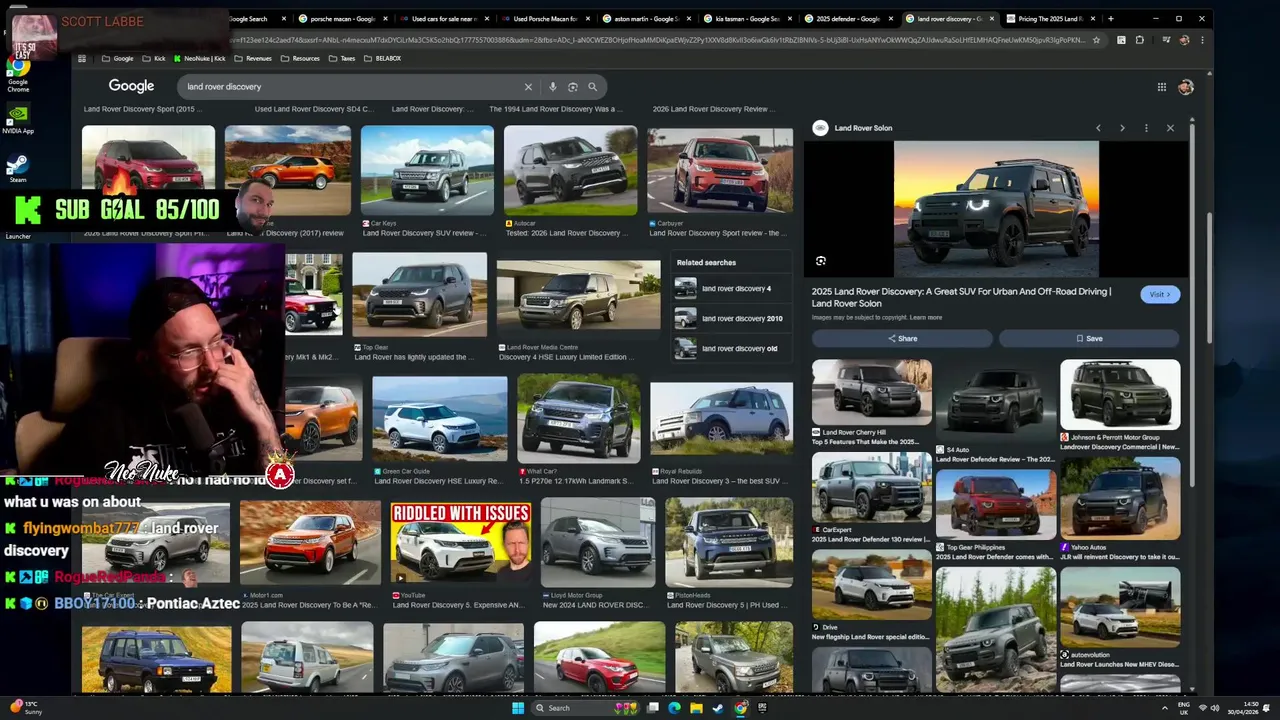Open RIDDLED WITH ISSUES YouTube thumbnail
The width and height of the screenshot is (1280, 720).
coord(461,543)
